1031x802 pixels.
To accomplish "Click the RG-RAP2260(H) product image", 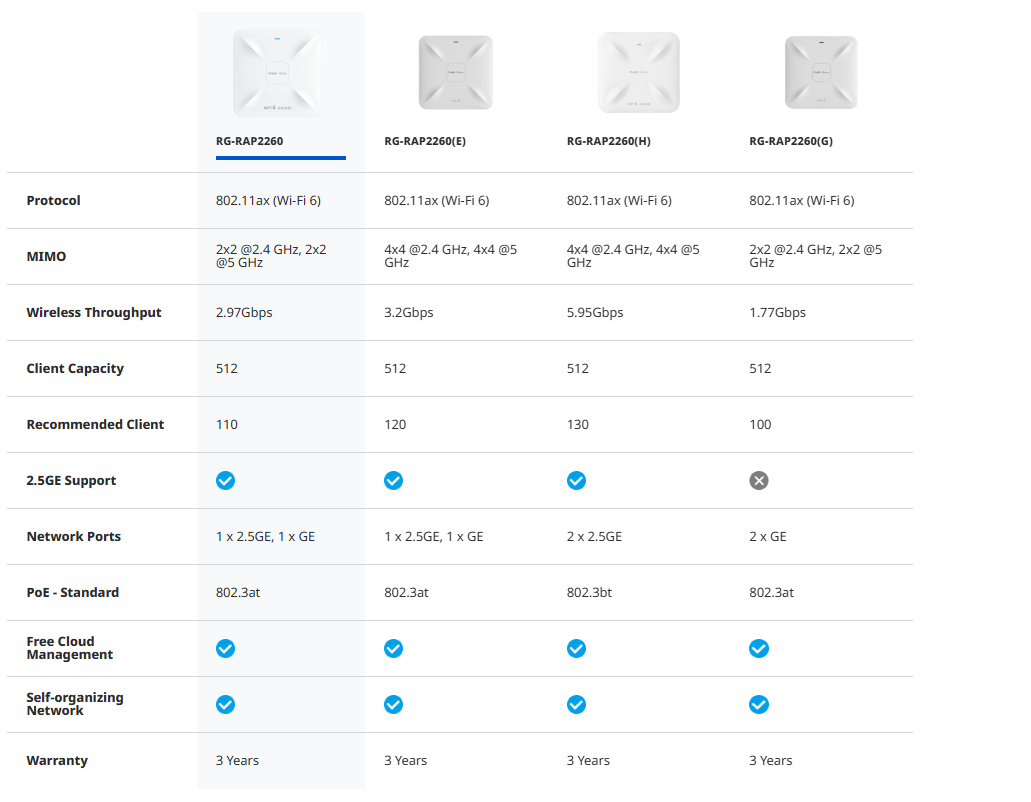I will tap(638, 72).
